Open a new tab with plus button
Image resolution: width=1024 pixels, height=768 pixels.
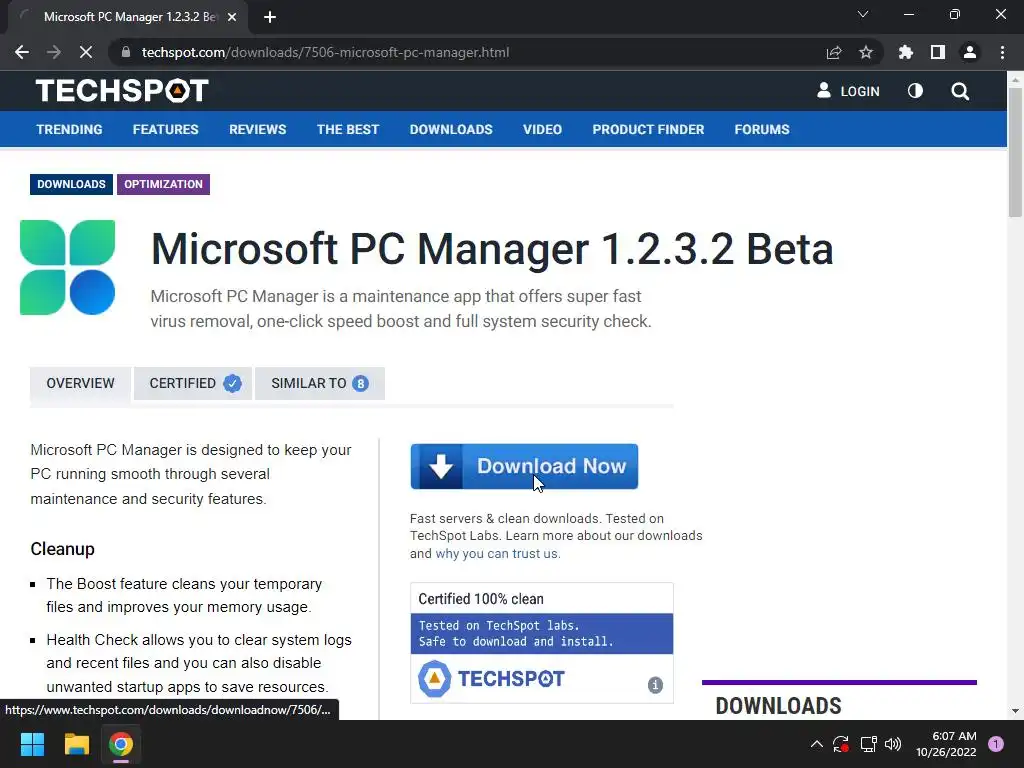click(x=270, y=17)
